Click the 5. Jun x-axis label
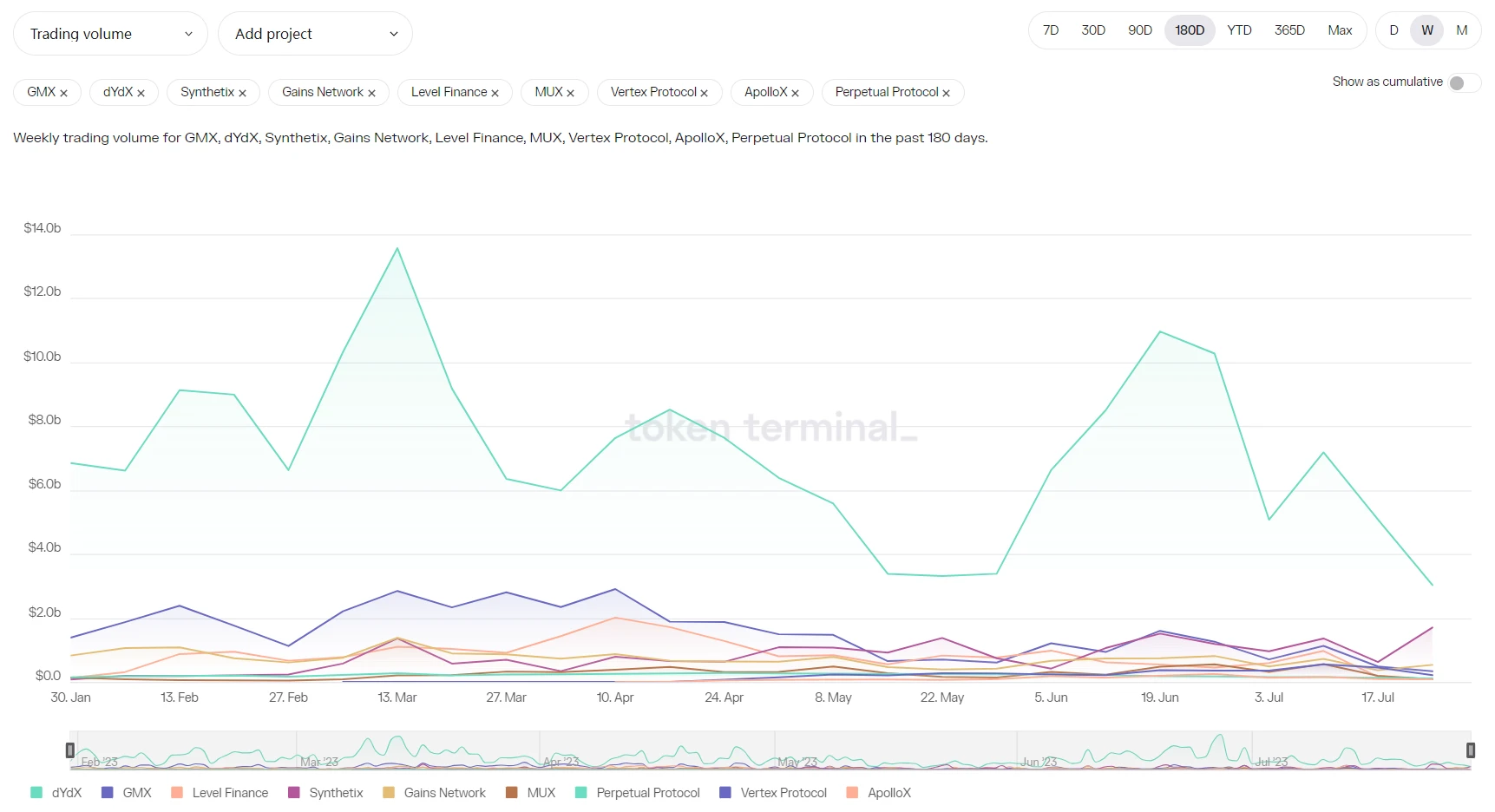 click(1051, 697)
